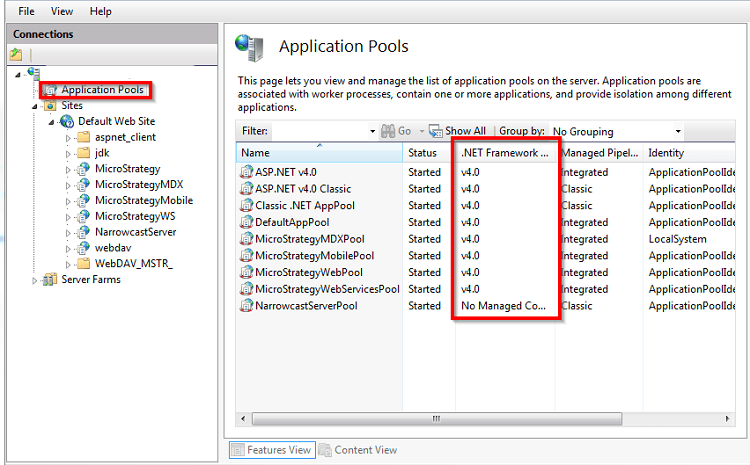Select Application Pools in Connections tree
Viewport: 750px width, 465px height.
click(x=103, y=90)
